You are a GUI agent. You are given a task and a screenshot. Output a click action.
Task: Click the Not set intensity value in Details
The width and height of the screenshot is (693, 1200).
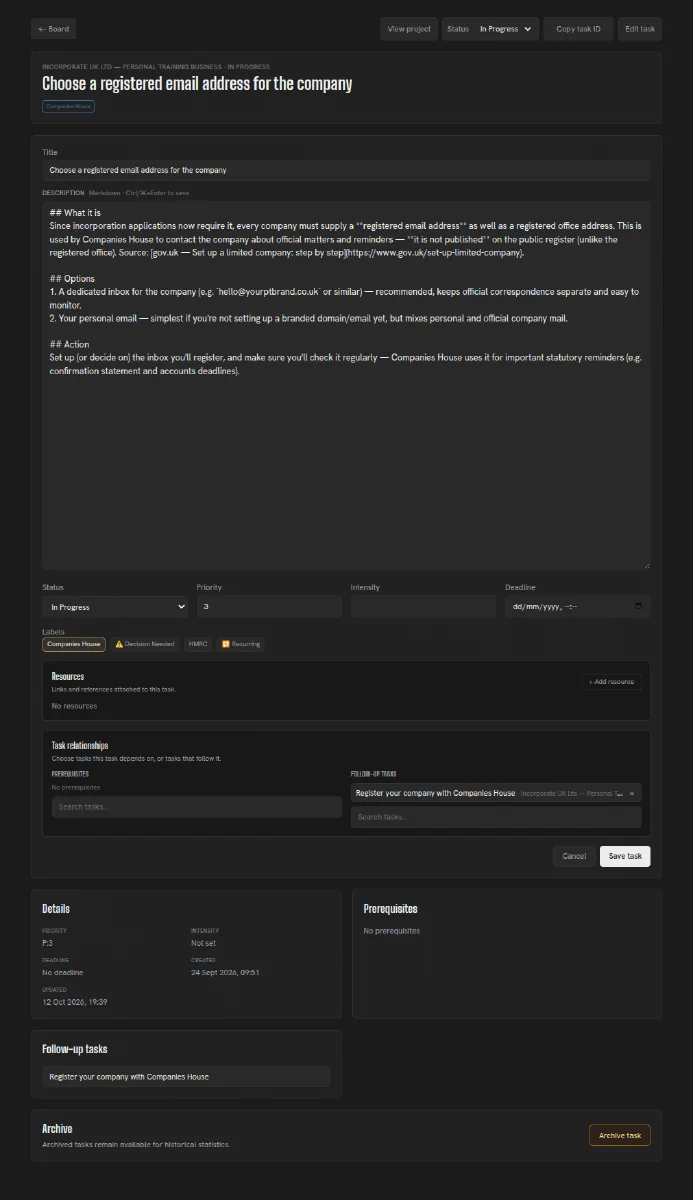204,943
